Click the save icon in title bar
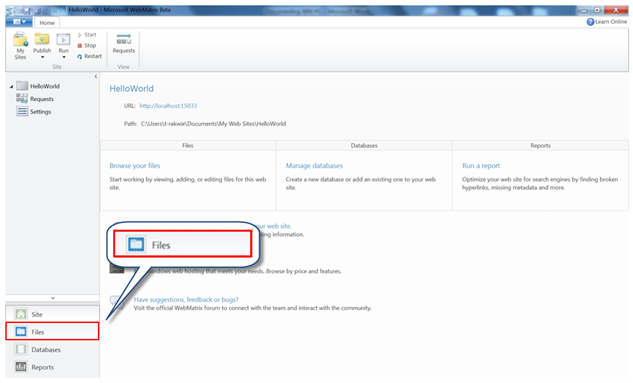The height and width of the screenshot is (383, 633). (x=27, y=10)
